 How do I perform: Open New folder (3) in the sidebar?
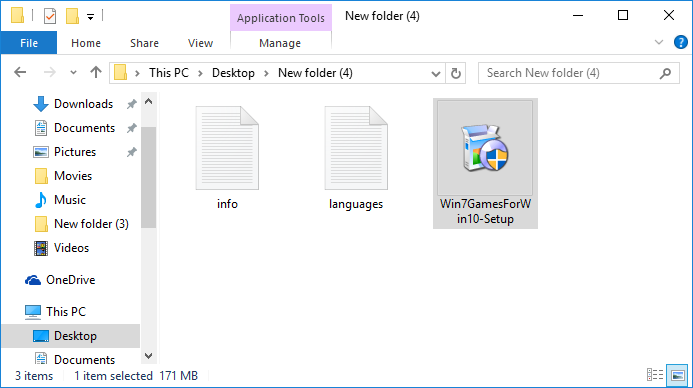tap(91, 224)
